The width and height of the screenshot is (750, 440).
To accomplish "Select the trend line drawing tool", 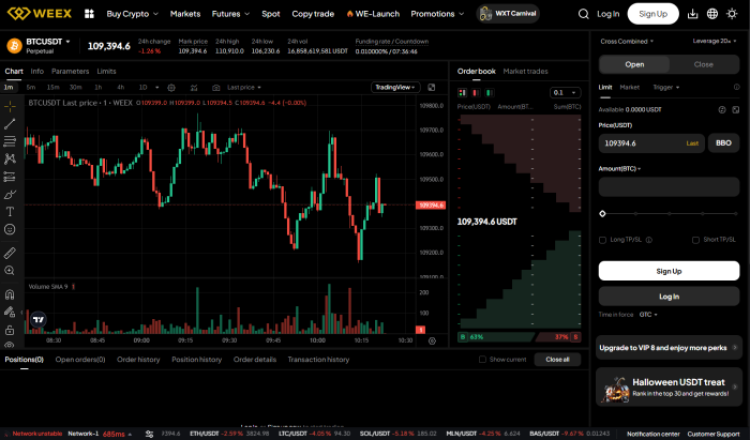I will 10,124.
